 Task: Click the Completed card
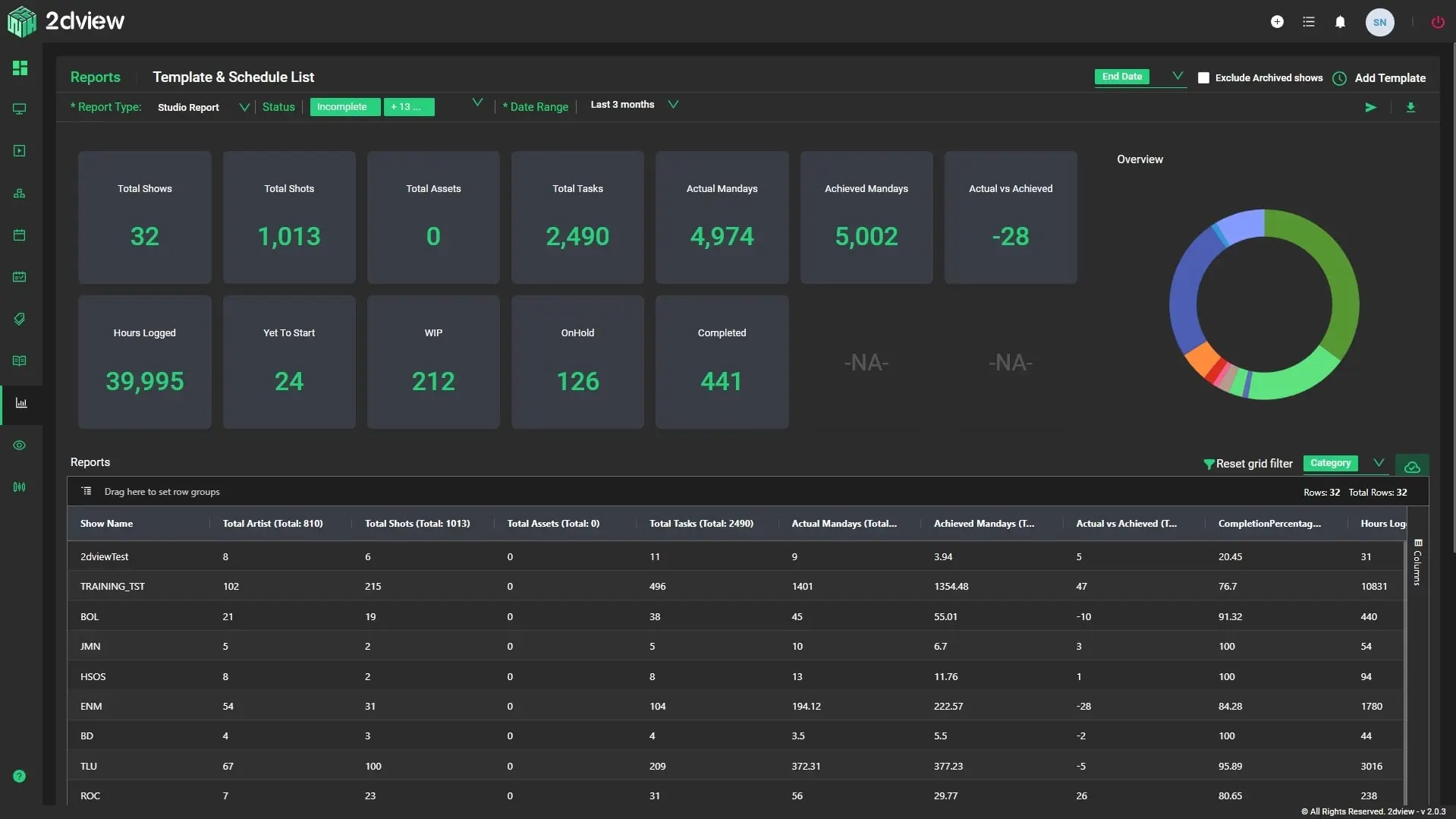(x=722, y=362)
